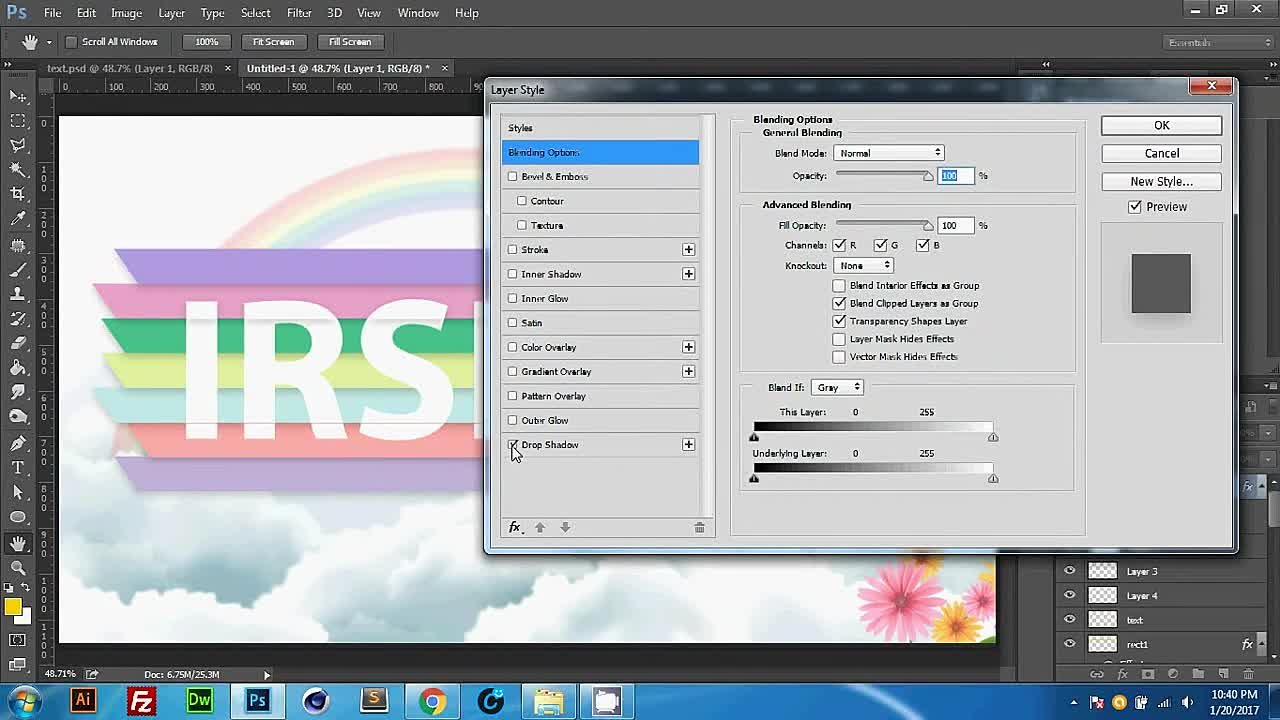The image size is (1280, 720).
Task: Select the Polygonal Lasso tool
Action: pos(18,146)
